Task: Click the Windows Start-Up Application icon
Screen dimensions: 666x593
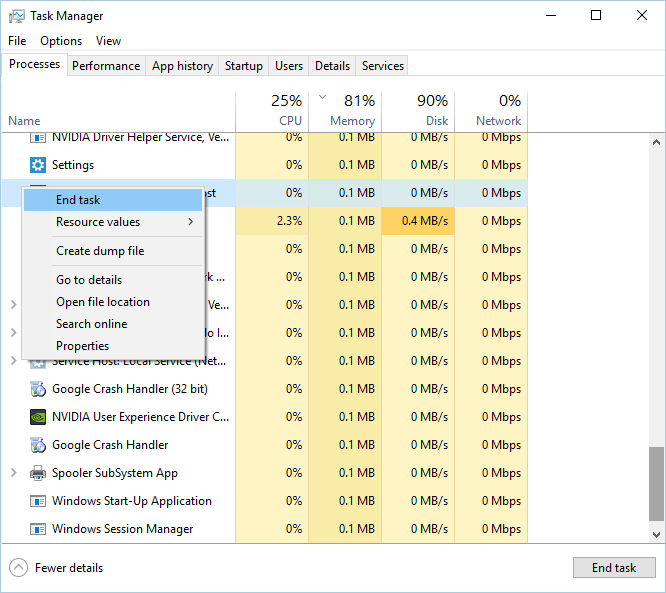Action: tap(38, 501)
